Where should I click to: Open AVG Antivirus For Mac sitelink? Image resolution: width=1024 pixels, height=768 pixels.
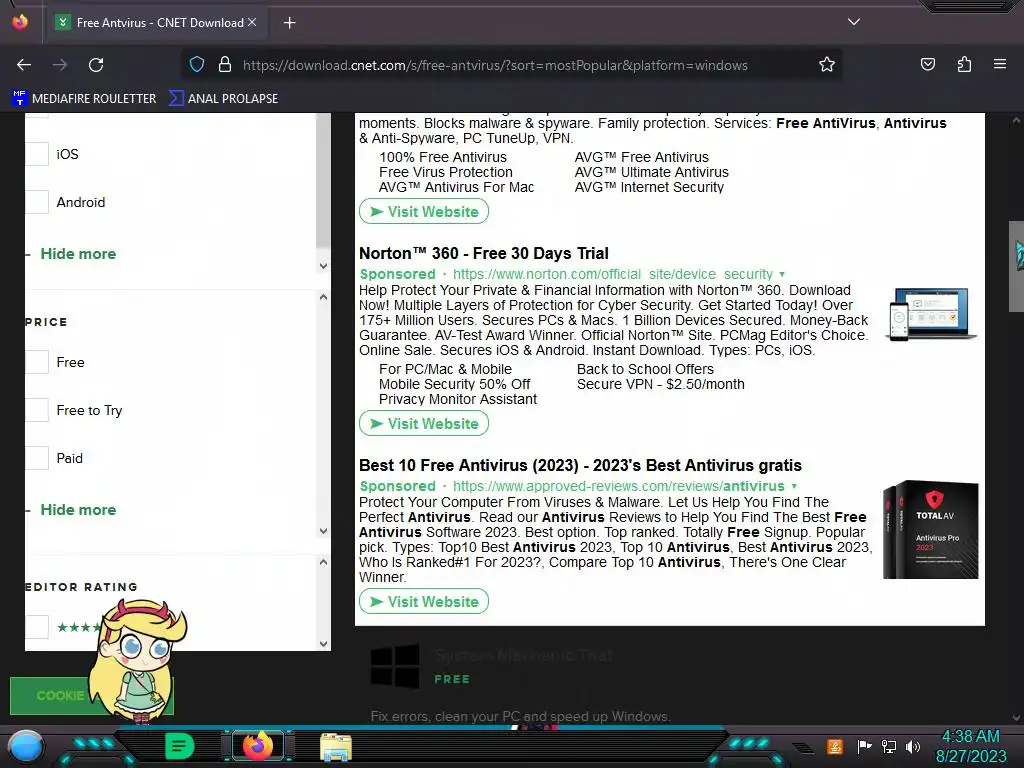(x=456, y=187)
